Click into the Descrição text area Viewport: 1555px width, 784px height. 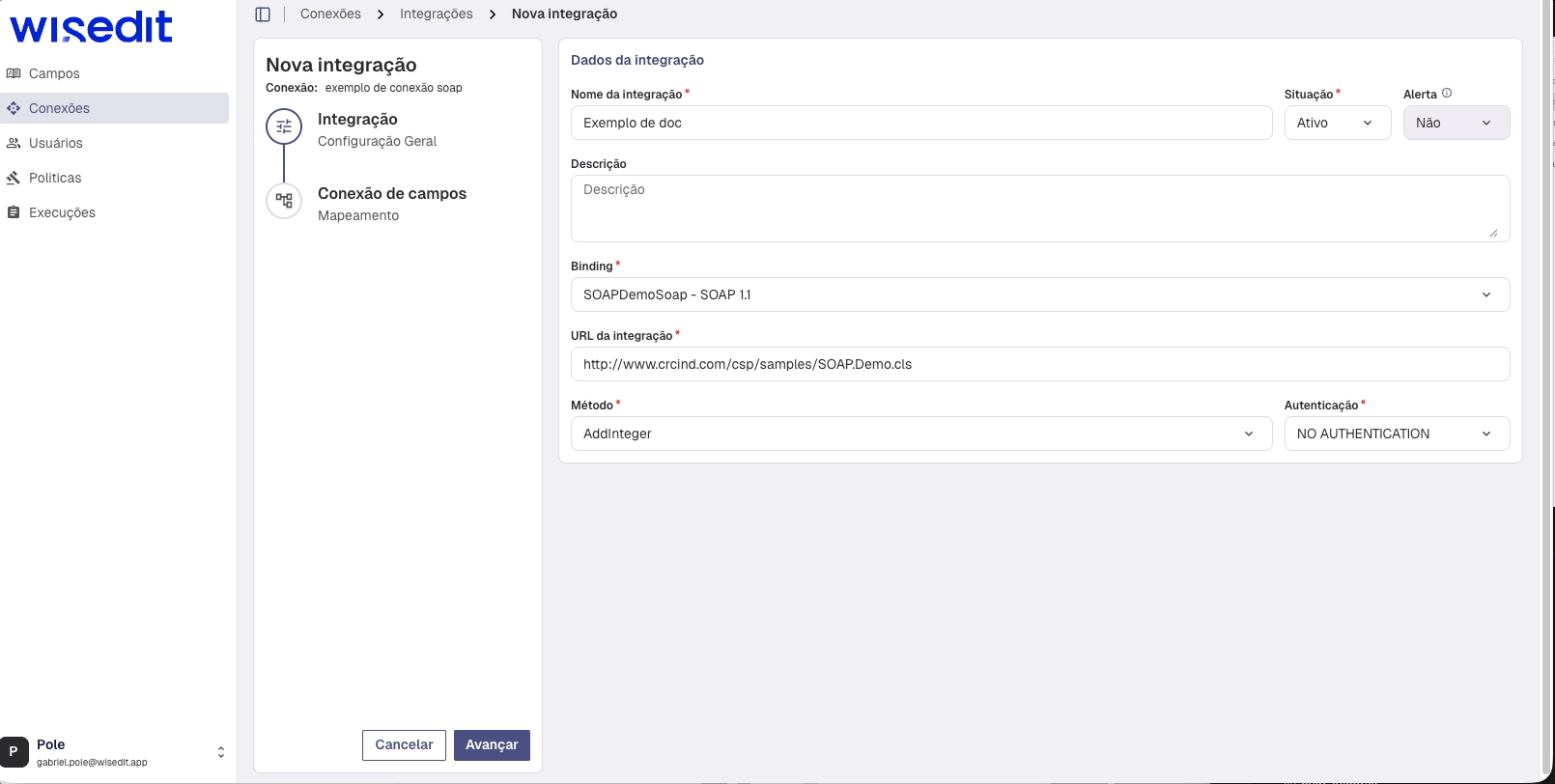tap(1039, 209)
